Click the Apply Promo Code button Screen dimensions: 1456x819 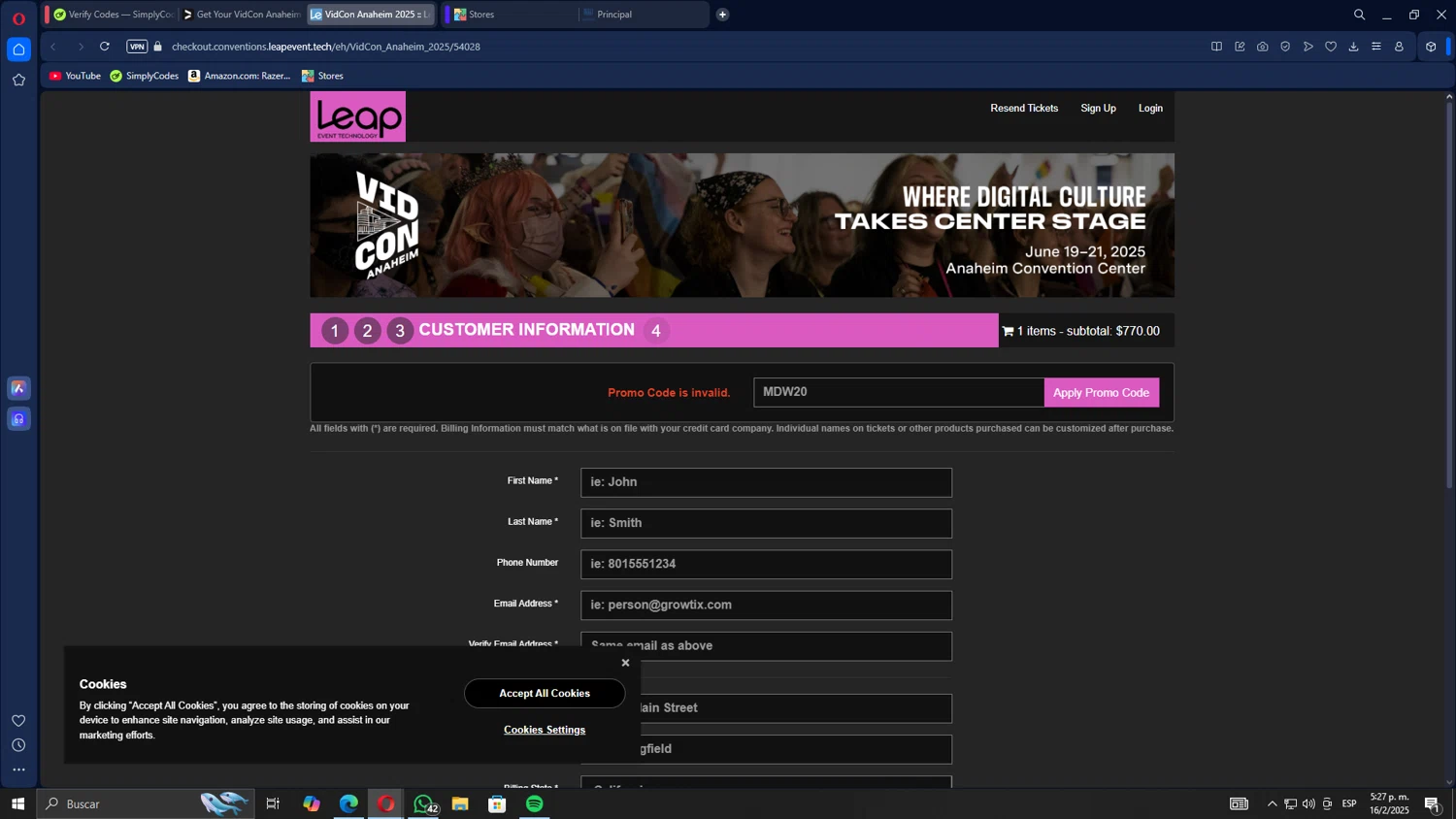(x=1101, y=392)
